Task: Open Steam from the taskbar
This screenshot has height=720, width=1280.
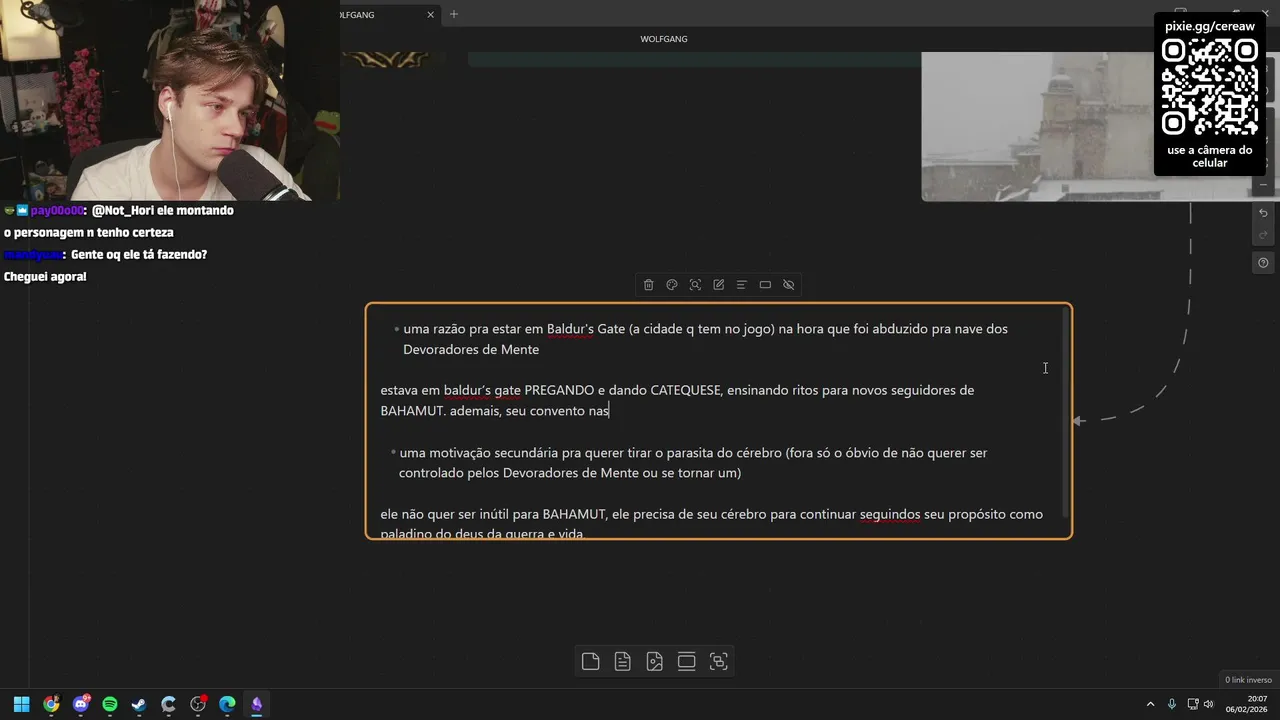Action: pos(139,704)
